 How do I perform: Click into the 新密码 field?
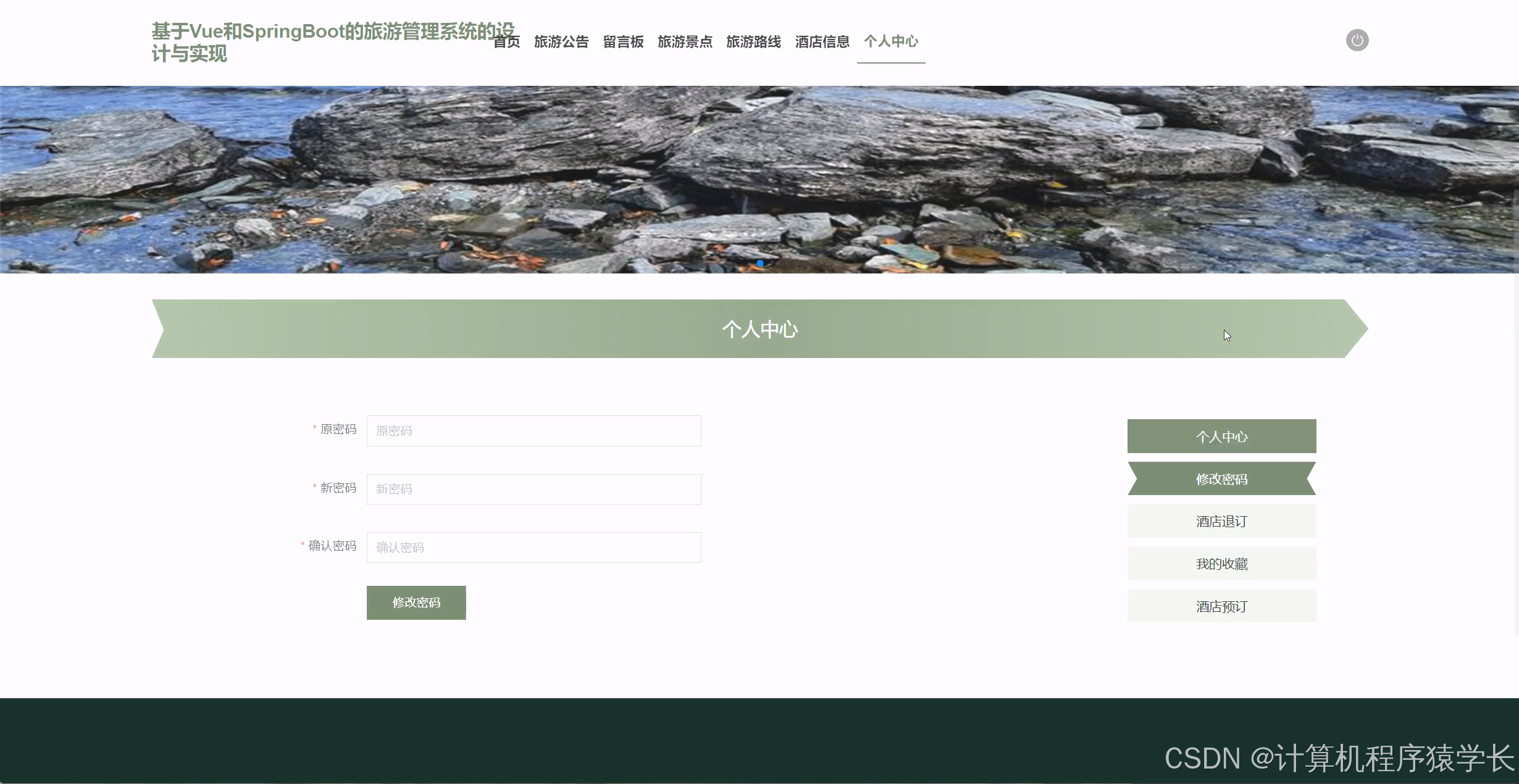coord(534,490)
